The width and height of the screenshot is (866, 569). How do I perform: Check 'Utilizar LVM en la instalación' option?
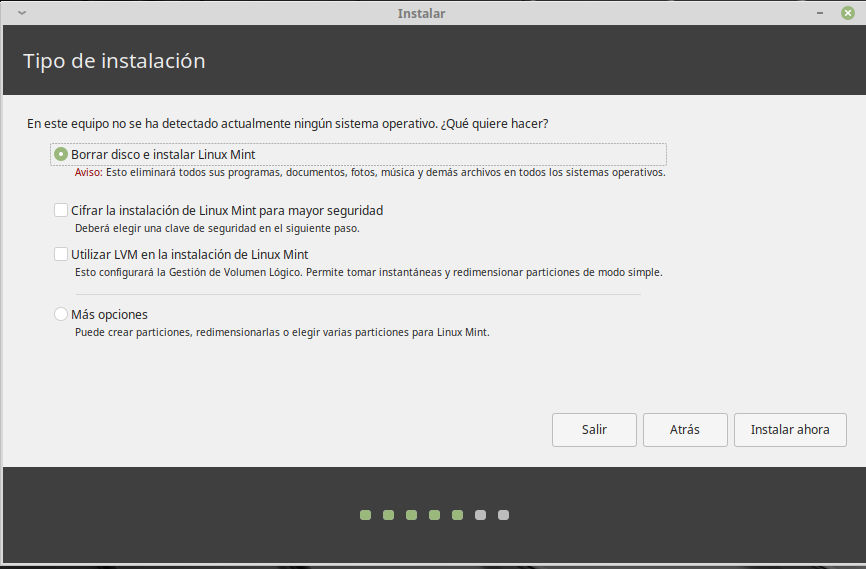coord(61,254)
